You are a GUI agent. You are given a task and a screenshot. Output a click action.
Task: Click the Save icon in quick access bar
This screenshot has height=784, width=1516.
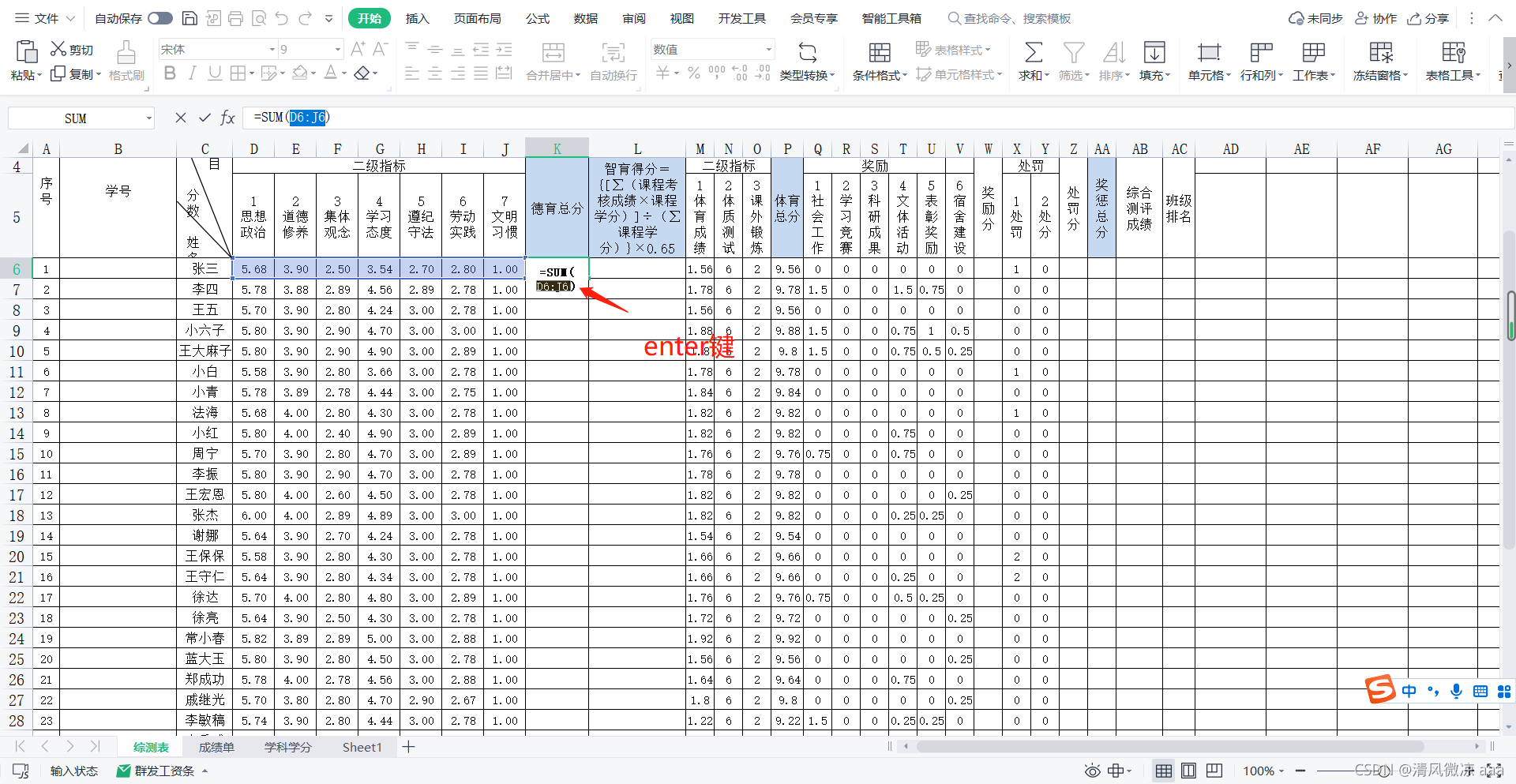pyautogui.click(x=189, y=18)
